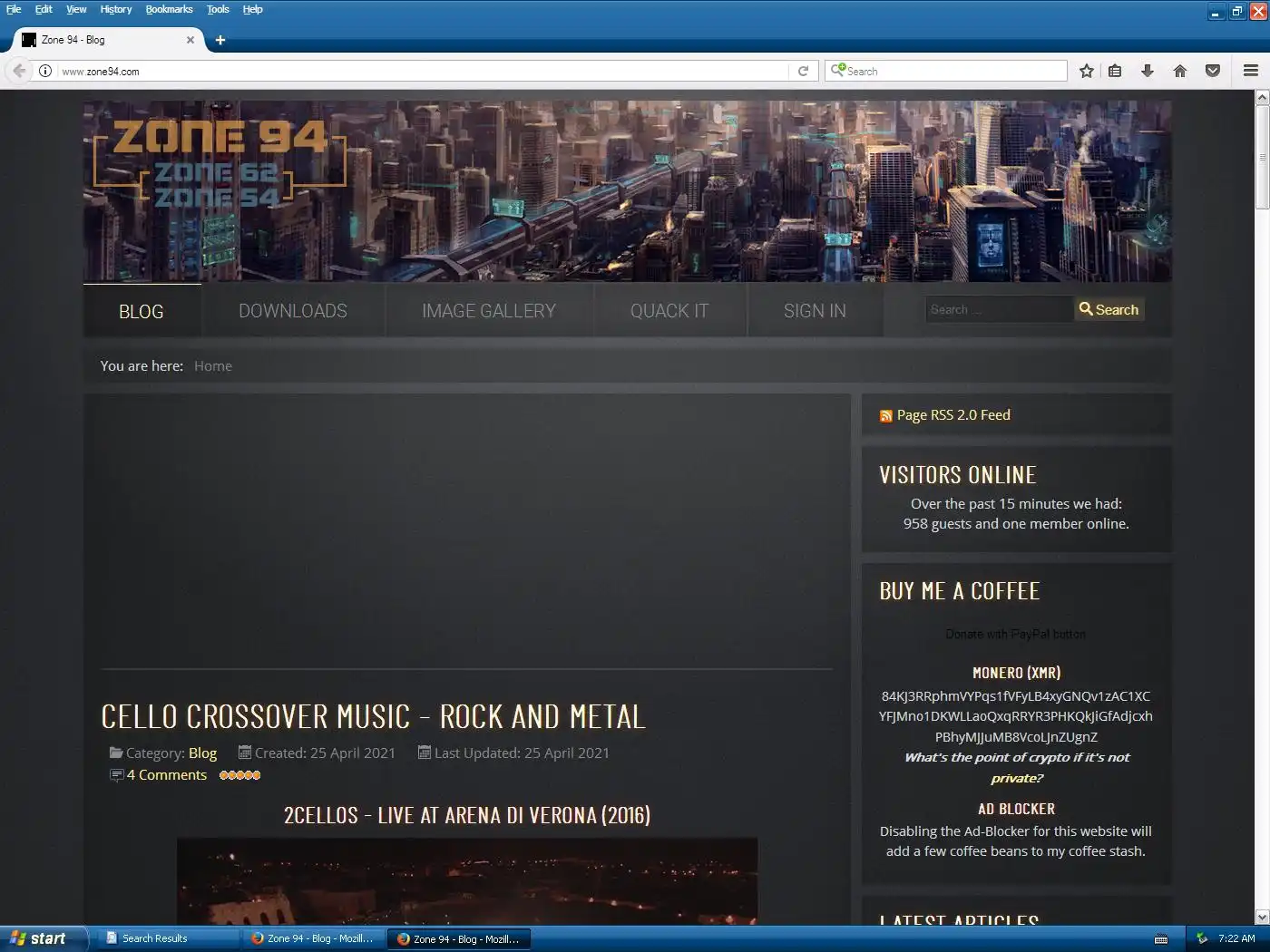
Task: Click the system tray network icon
Action: pos(1202,938)
